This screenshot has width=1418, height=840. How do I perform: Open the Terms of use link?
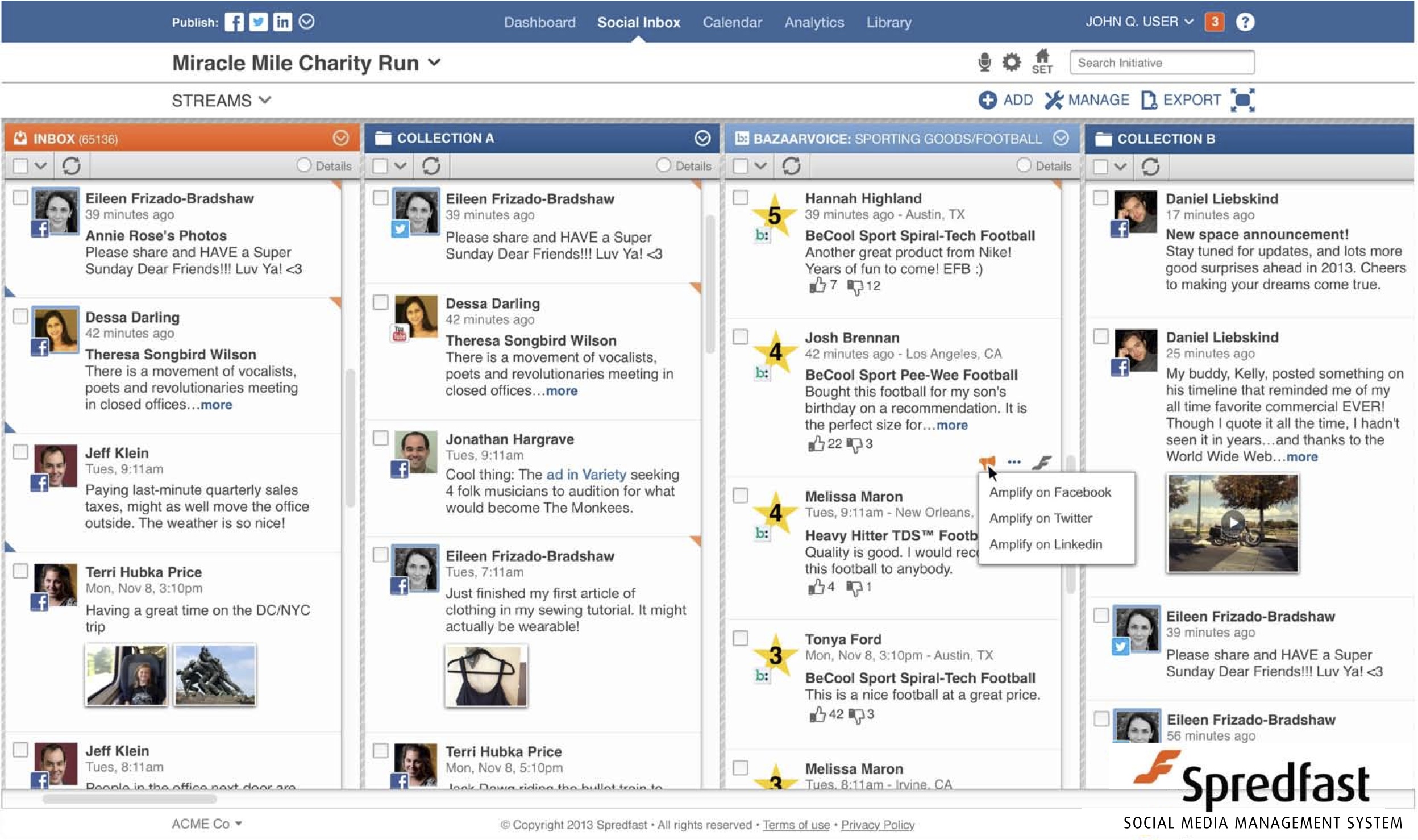point(796,825)
